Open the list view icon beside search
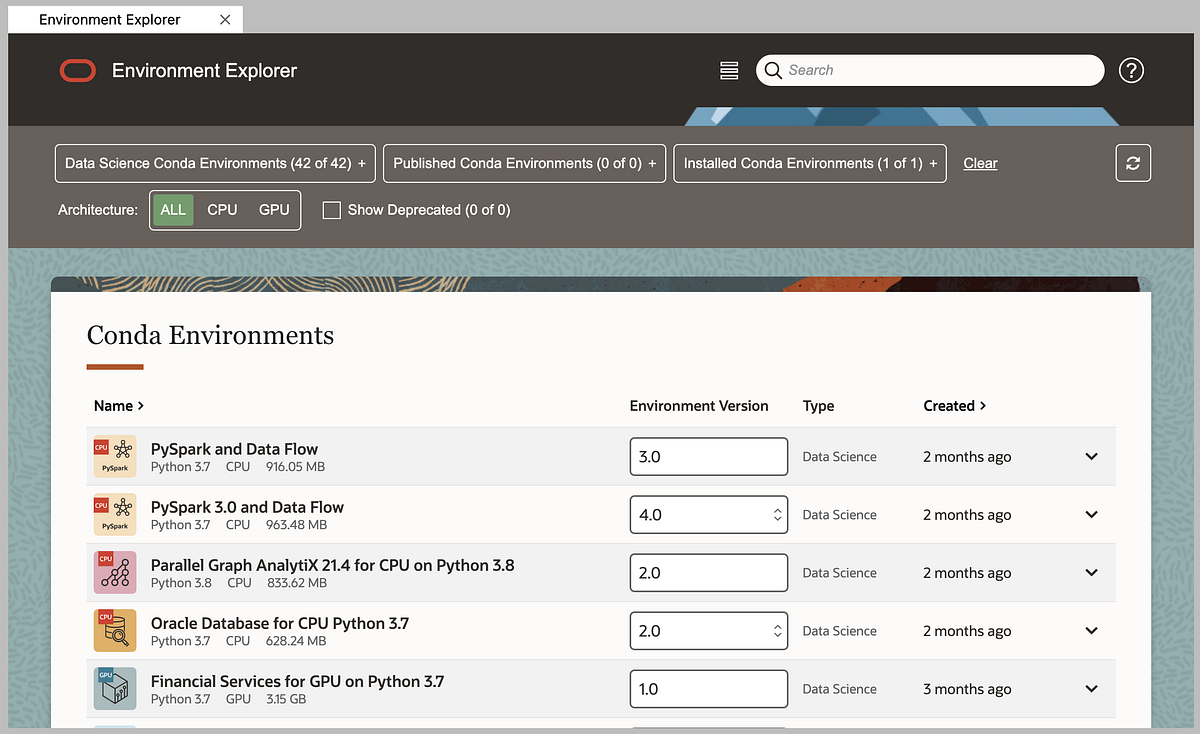 tap(728, 70)
